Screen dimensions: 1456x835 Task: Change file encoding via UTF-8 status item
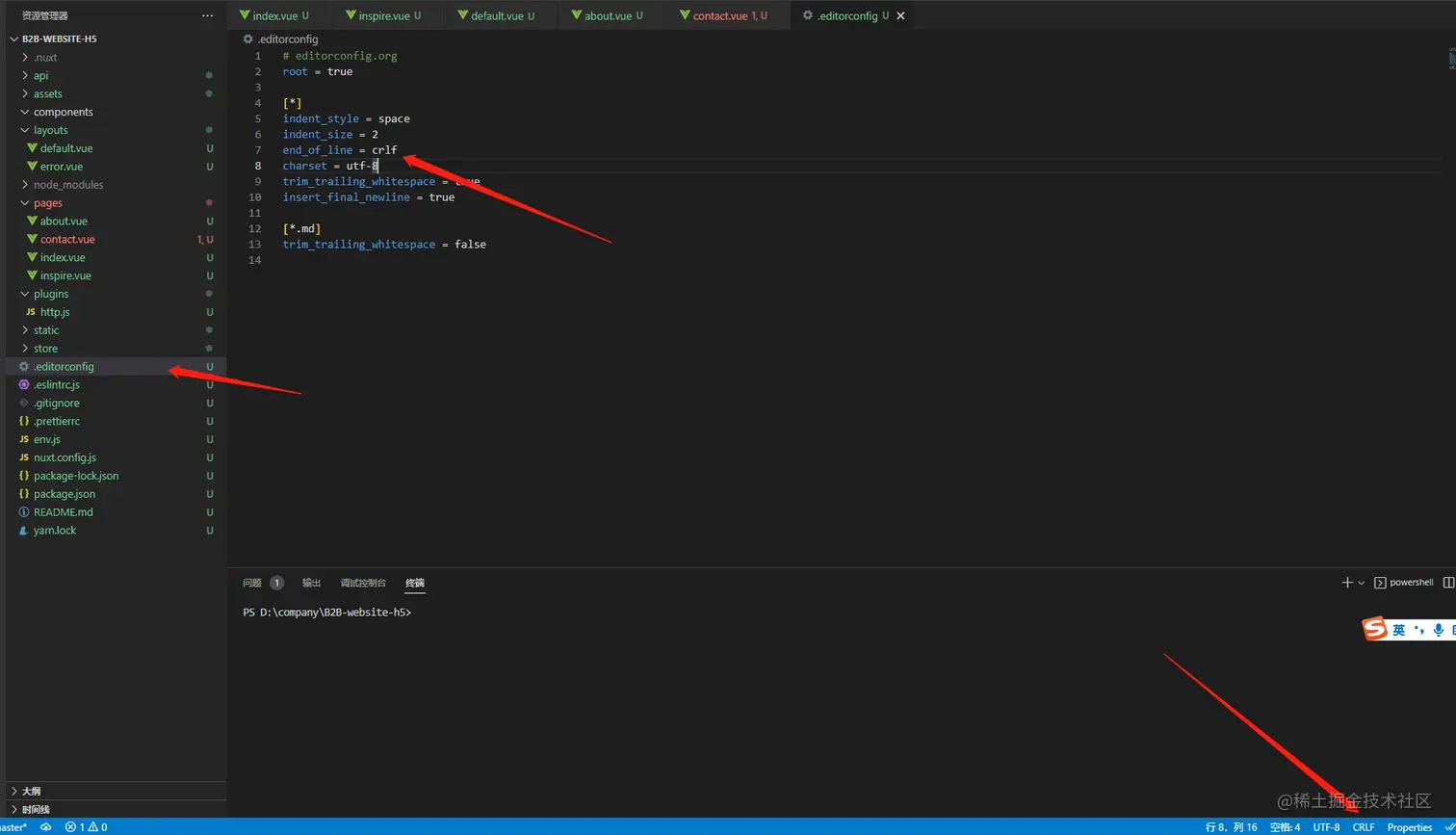(1326, 827)
